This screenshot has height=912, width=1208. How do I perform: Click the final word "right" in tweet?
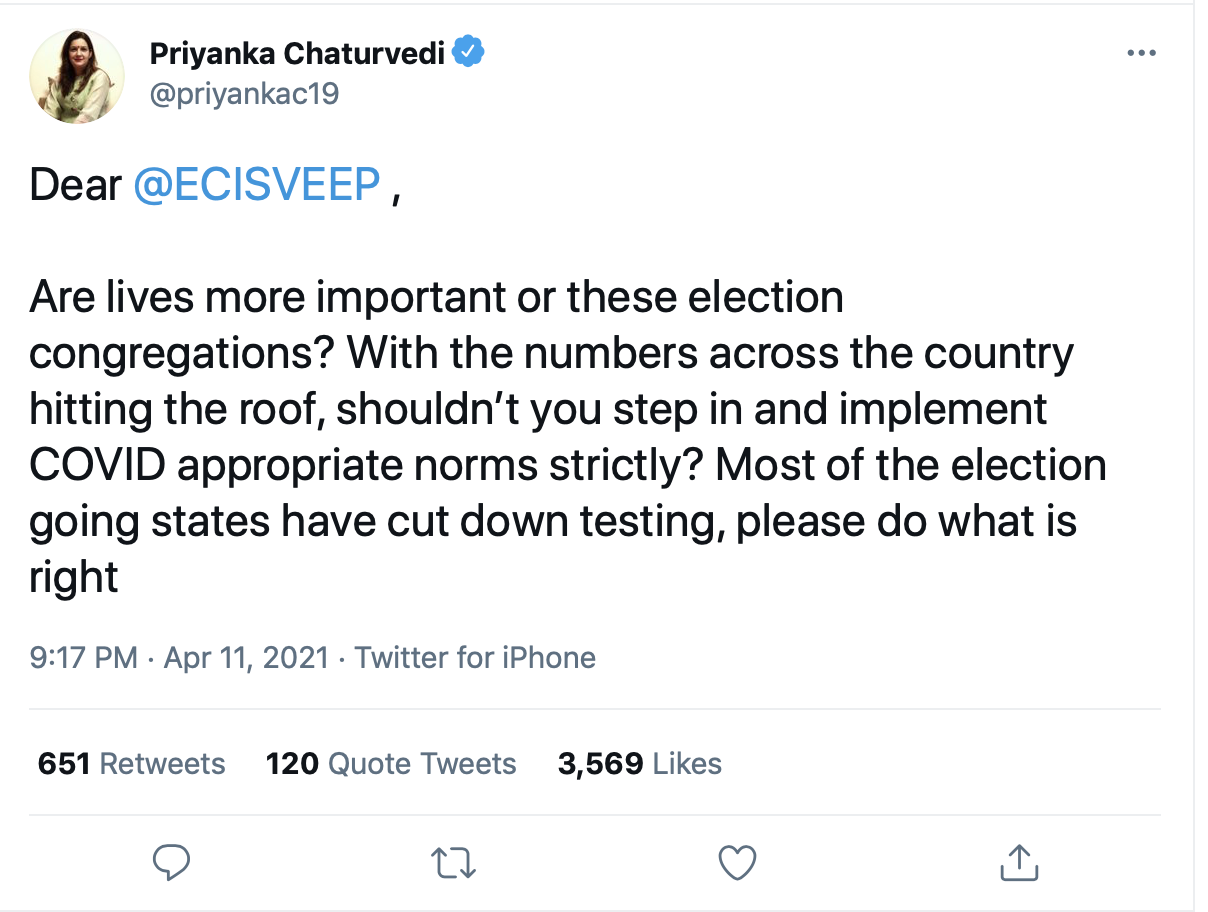[x=74, y=579]
